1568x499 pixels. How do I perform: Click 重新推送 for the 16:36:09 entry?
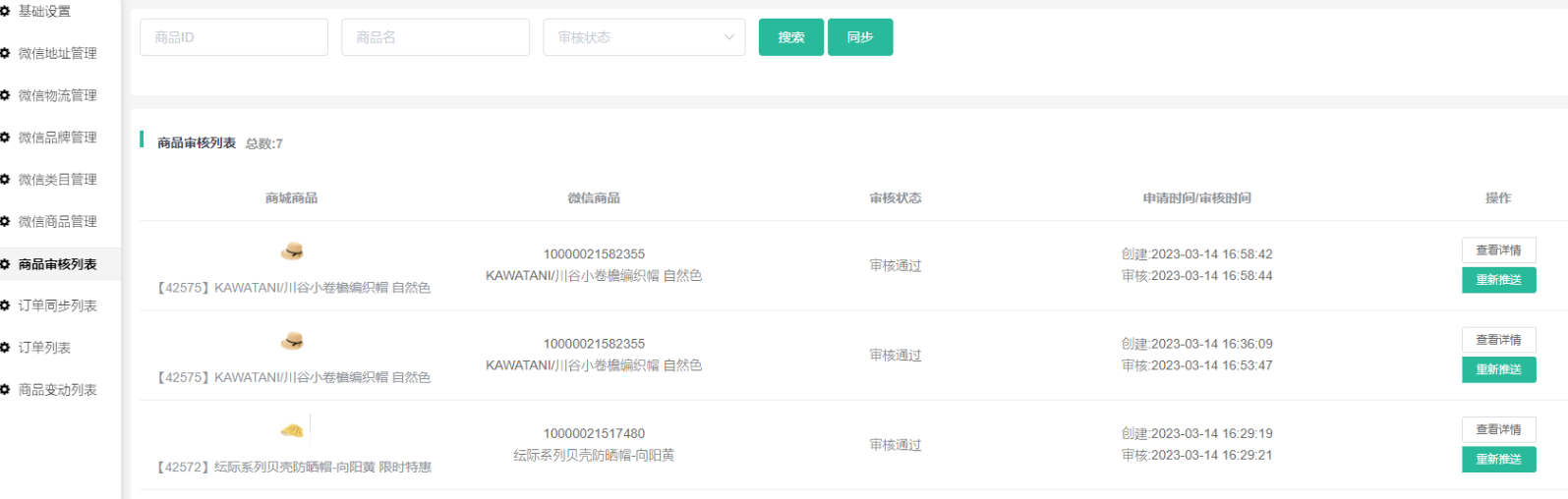[1497, 369]
